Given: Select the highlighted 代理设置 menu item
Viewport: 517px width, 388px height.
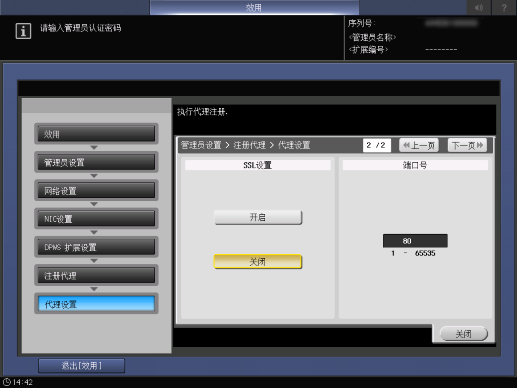Looking at the screenshot, I should tap(96, 304).
